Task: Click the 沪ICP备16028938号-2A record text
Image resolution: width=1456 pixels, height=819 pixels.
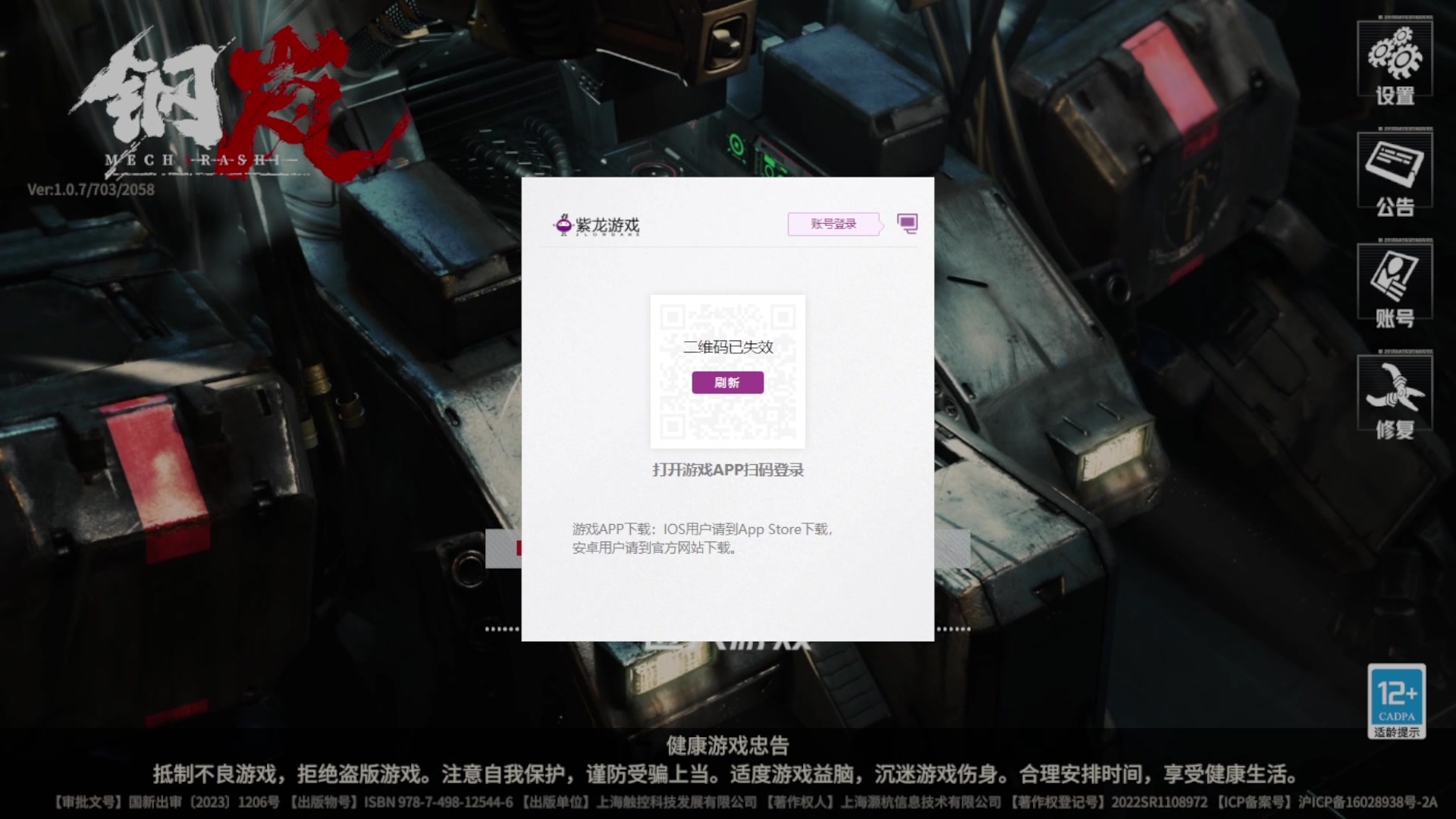Action: coord(1368,802)
